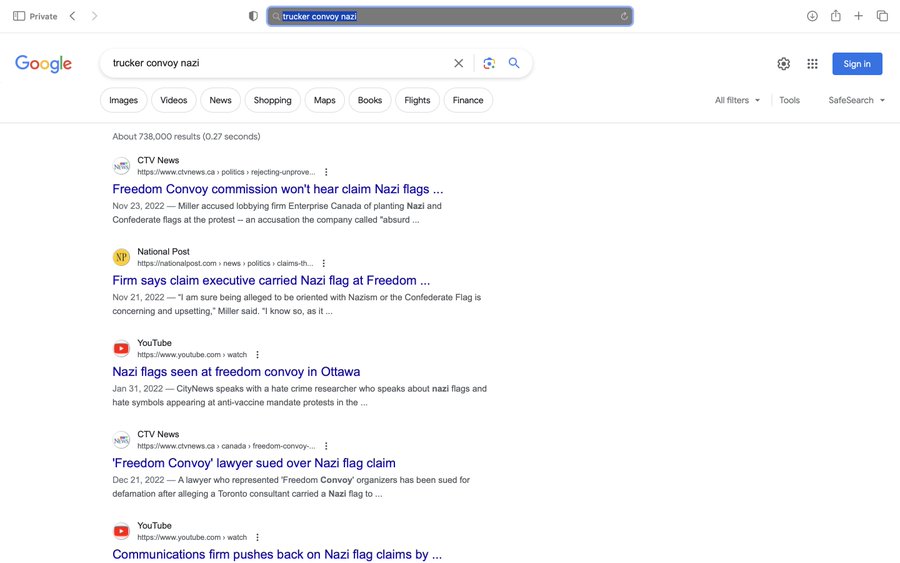Open the Google apps grid

tap(812, 64)
